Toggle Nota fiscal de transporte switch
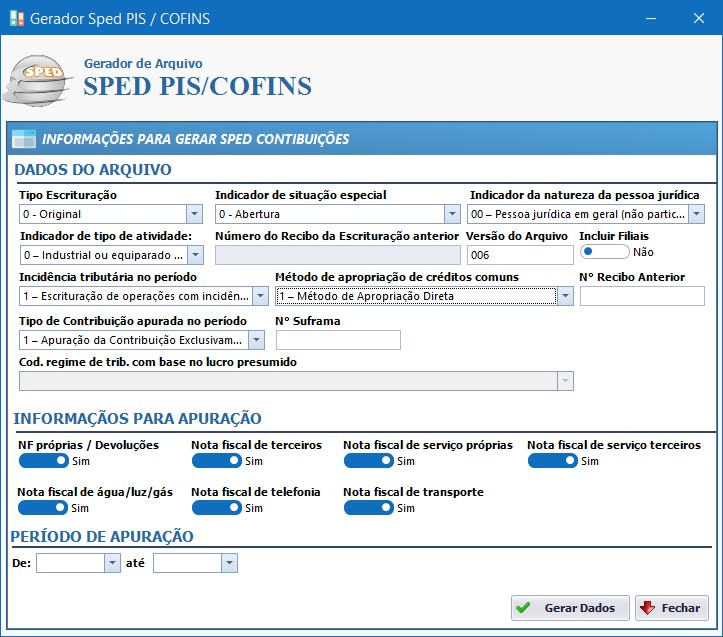 pyautogui.click(x=369, y=508)
